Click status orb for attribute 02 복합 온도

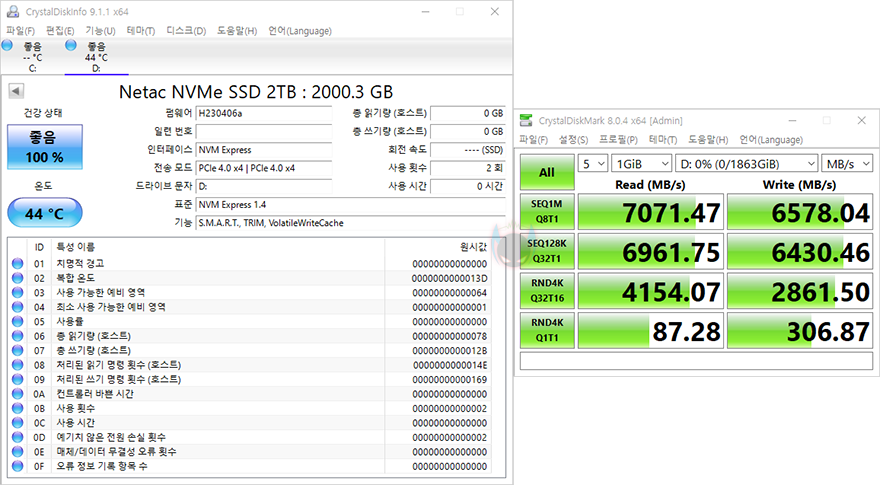coord(17,278)
